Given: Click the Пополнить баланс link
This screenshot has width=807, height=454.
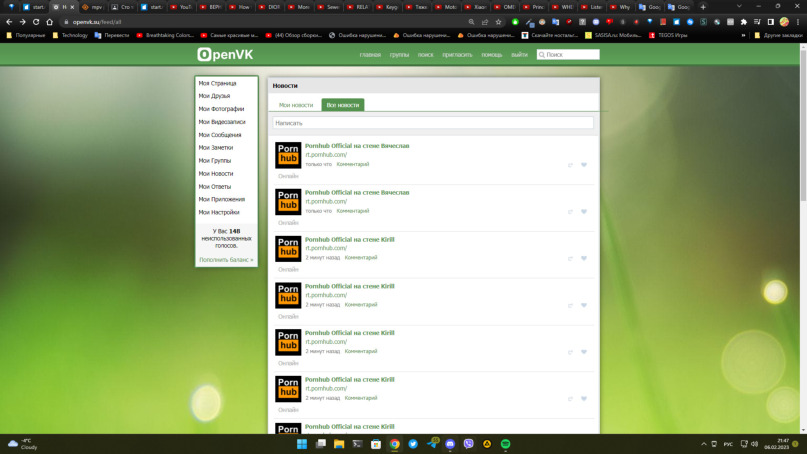Looking at the screenshot, I should coord(226,259).
